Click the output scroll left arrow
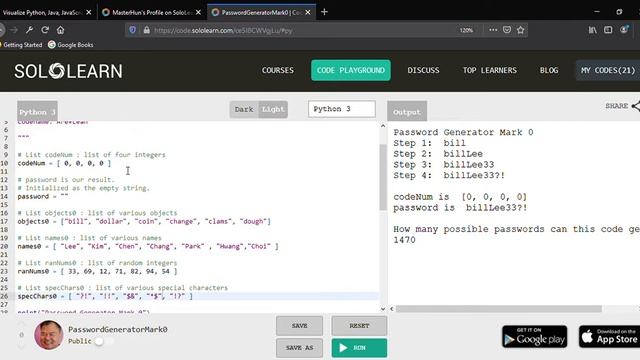Screen dimensions: 640x360 coord(392,309)
